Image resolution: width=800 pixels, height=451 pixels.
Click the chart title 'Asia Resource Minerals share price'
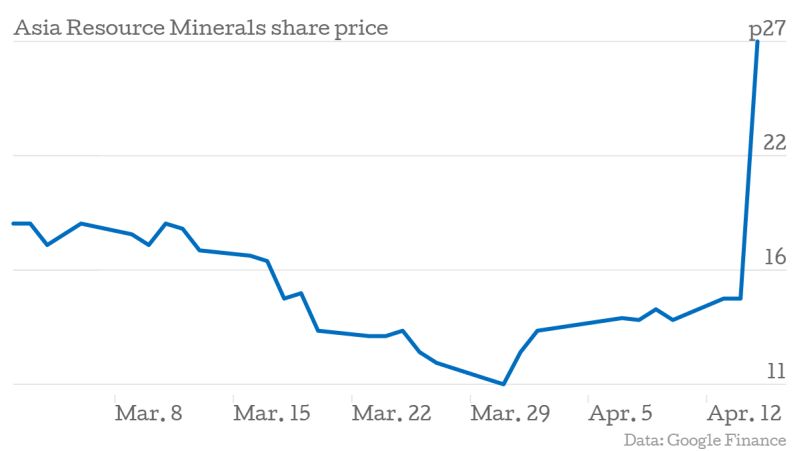tap(200, 28)
